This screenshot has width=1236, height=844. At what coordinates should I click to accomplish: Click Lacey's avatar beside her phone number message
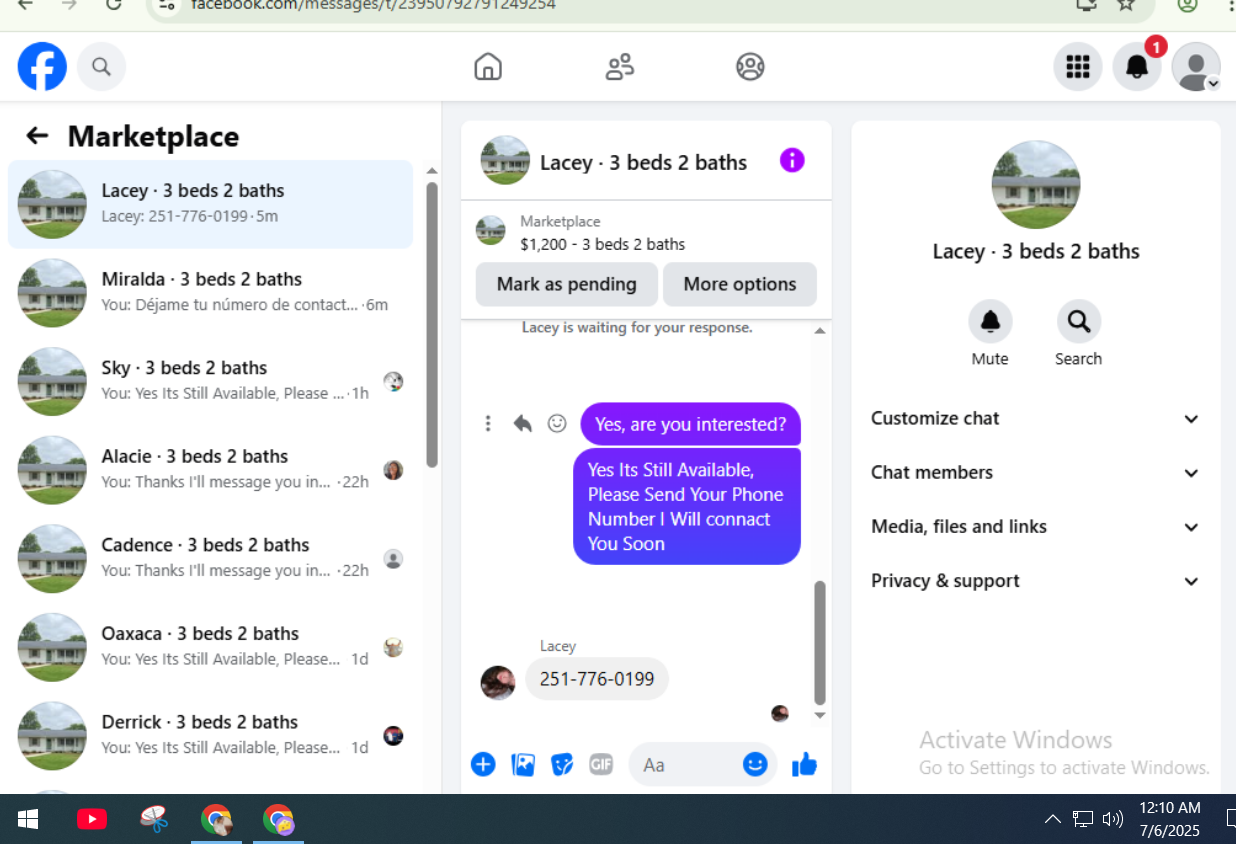498,682
